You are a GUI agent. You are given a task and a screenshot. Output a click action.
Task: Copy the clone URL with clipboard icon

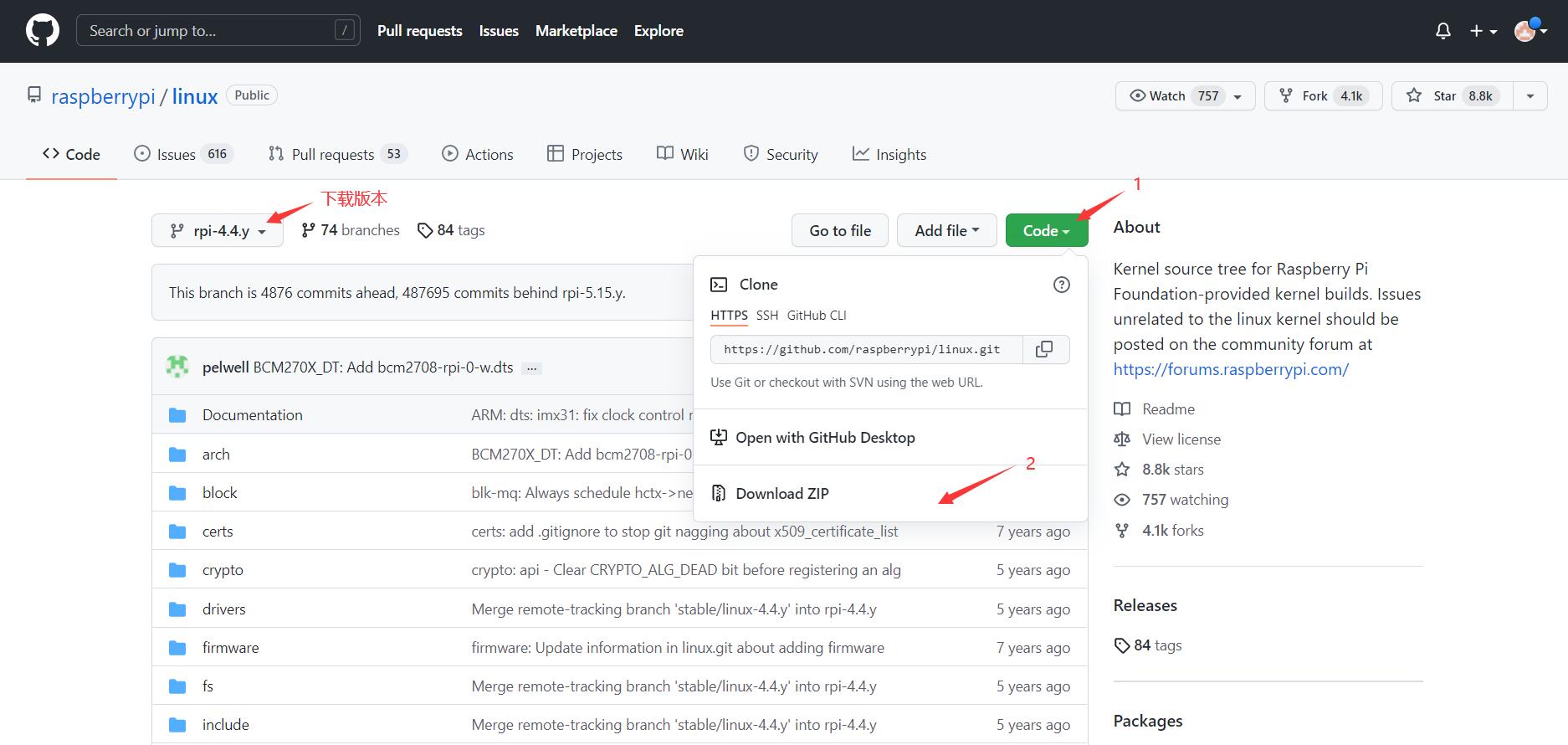(x=1045, y=349)
